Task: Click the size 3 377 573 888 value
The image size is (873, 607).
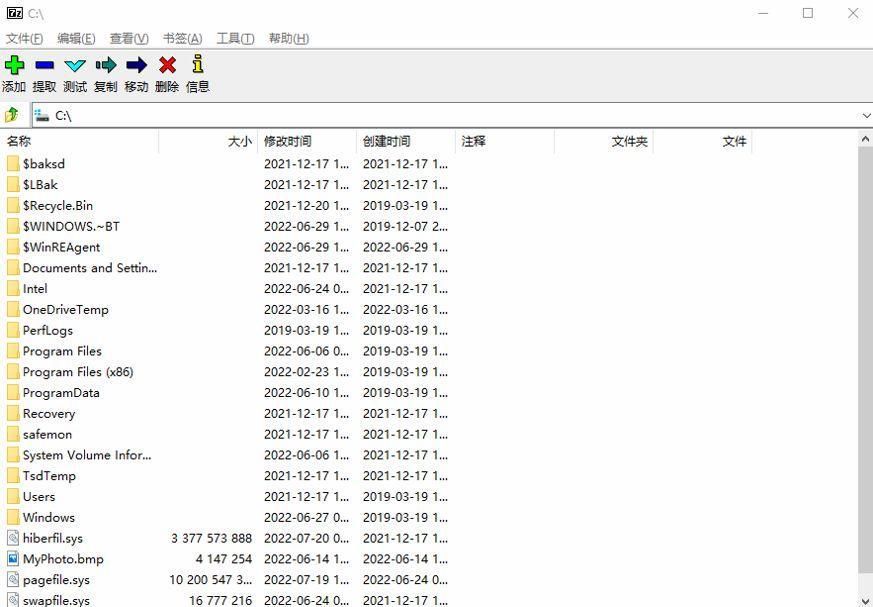Action: click(x=212, y=539)
